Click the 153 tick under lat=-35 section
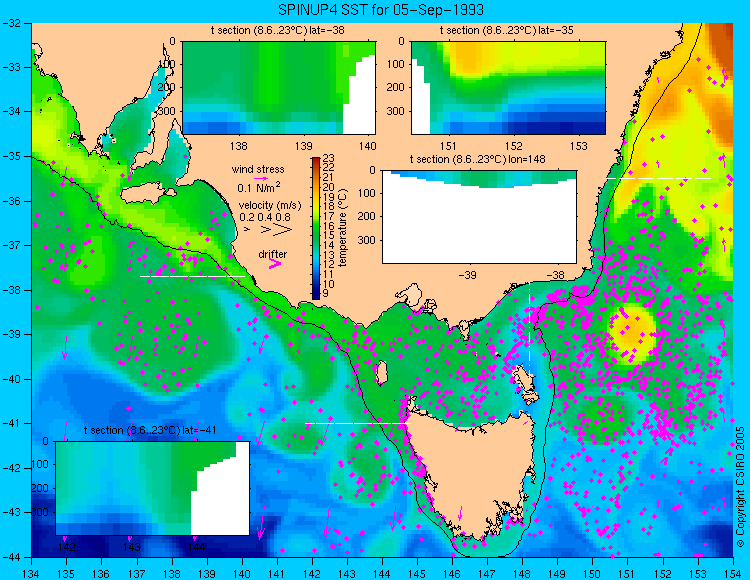This screenshot has height=580, width=750. click(579, 146)
